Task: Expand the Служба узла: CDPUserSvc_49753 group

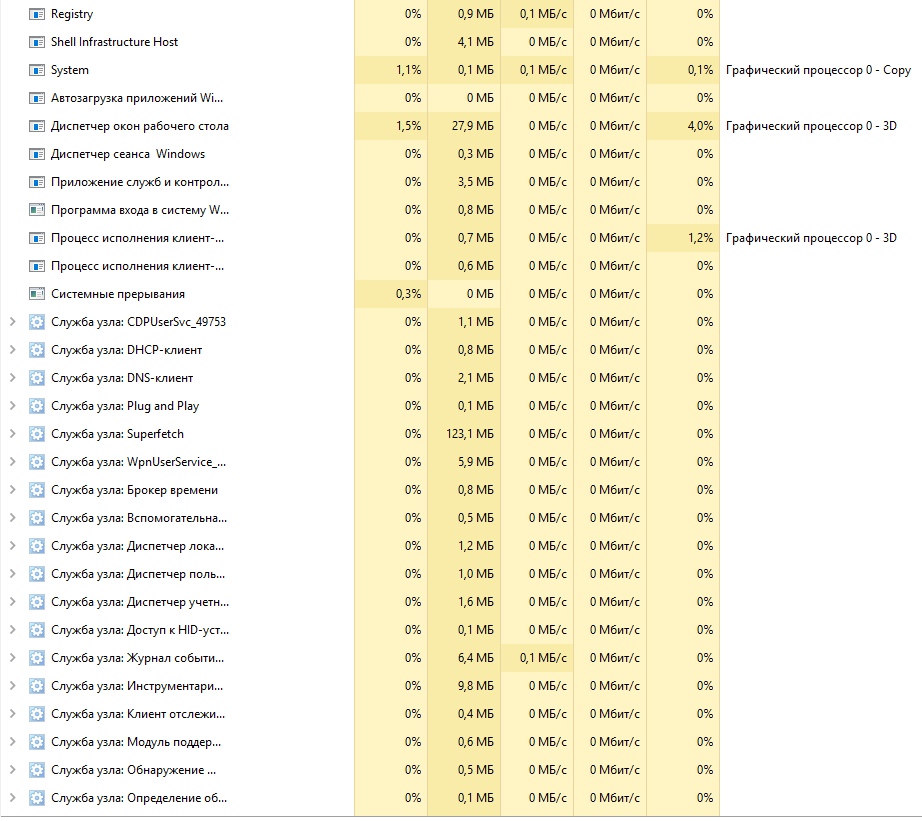Action: (x=12, y=322)
